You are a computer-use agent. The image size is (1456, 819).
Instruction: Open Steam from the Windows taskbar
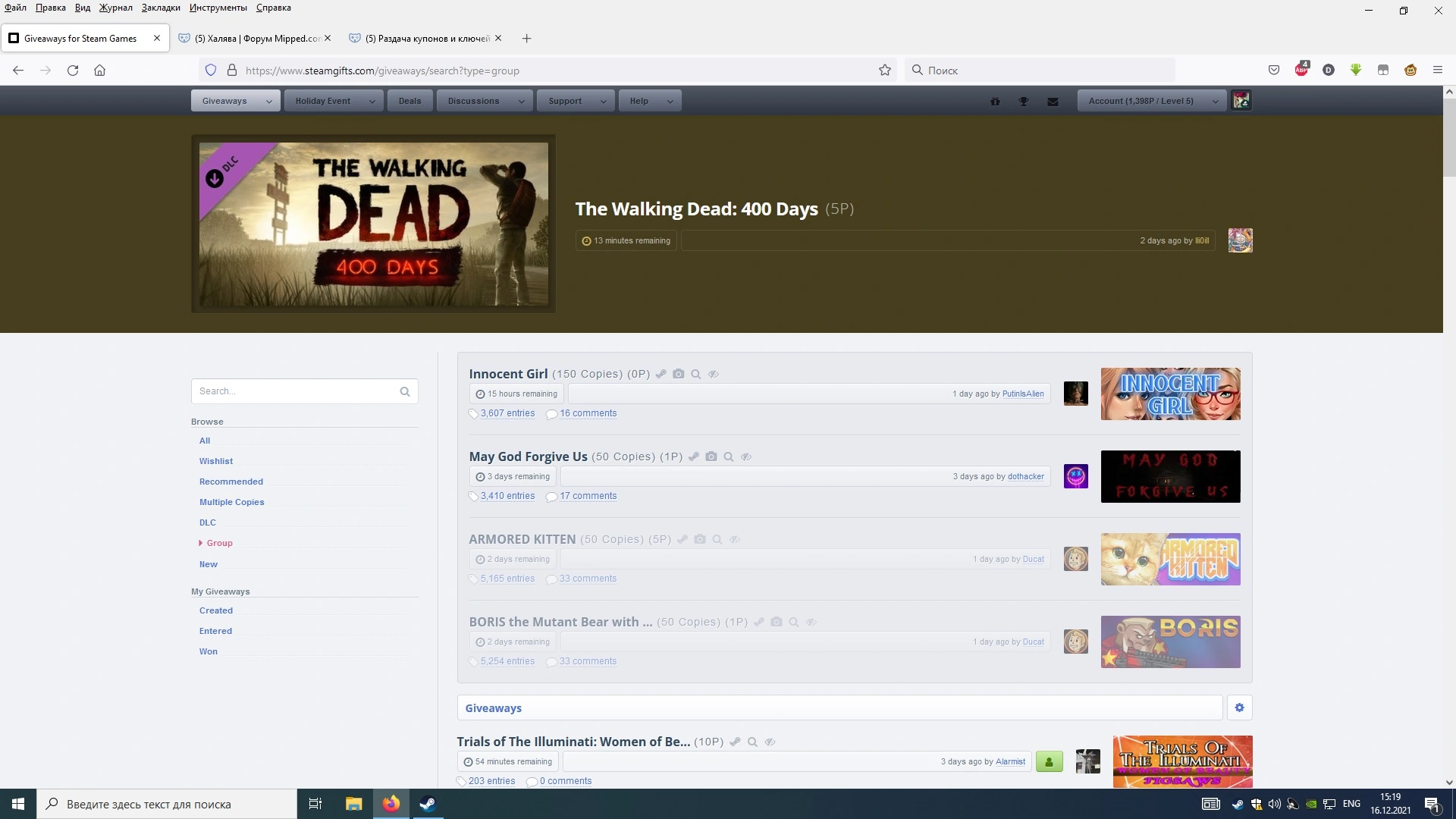coord(428,804)
